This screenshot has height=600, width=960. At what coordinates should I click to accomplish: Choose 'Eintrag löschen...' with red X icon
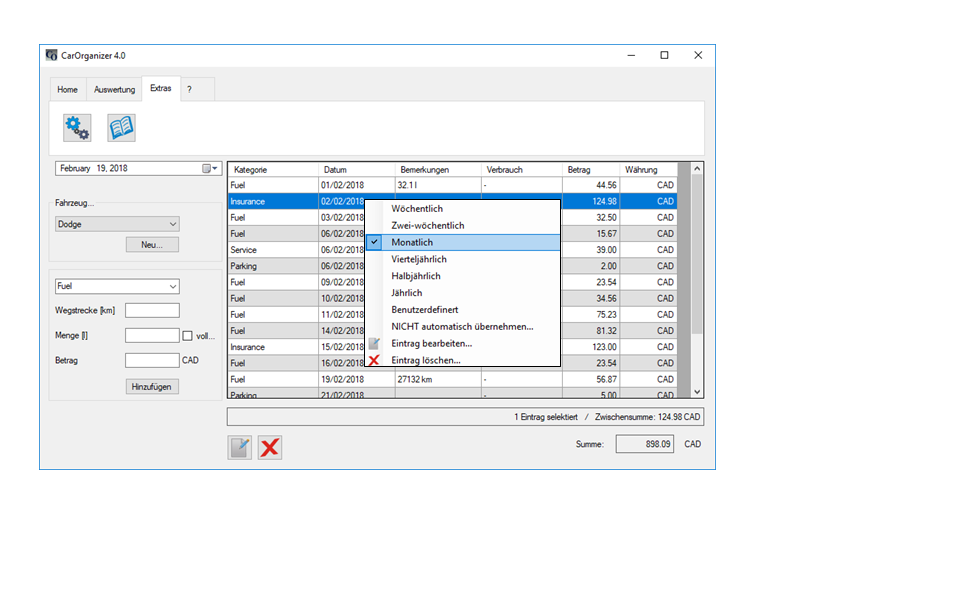(x=426, y=360)
